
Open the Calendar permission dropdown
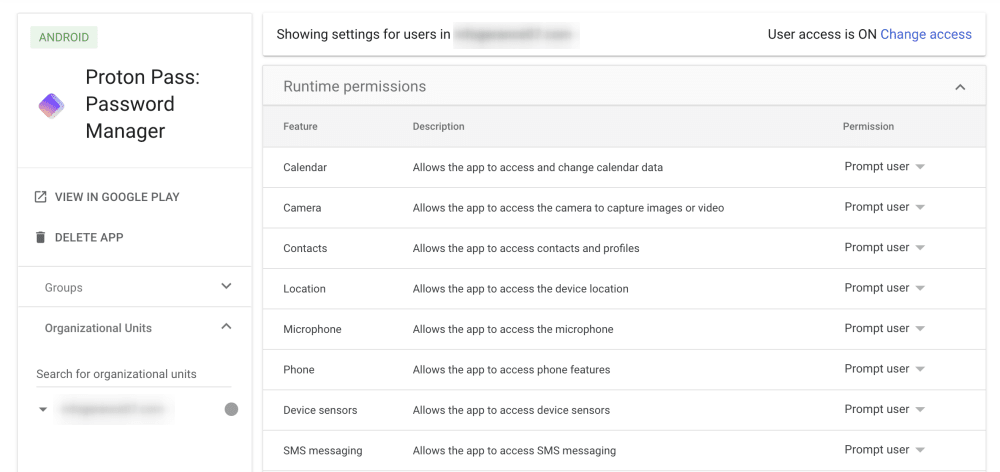[x=885, y=166]
